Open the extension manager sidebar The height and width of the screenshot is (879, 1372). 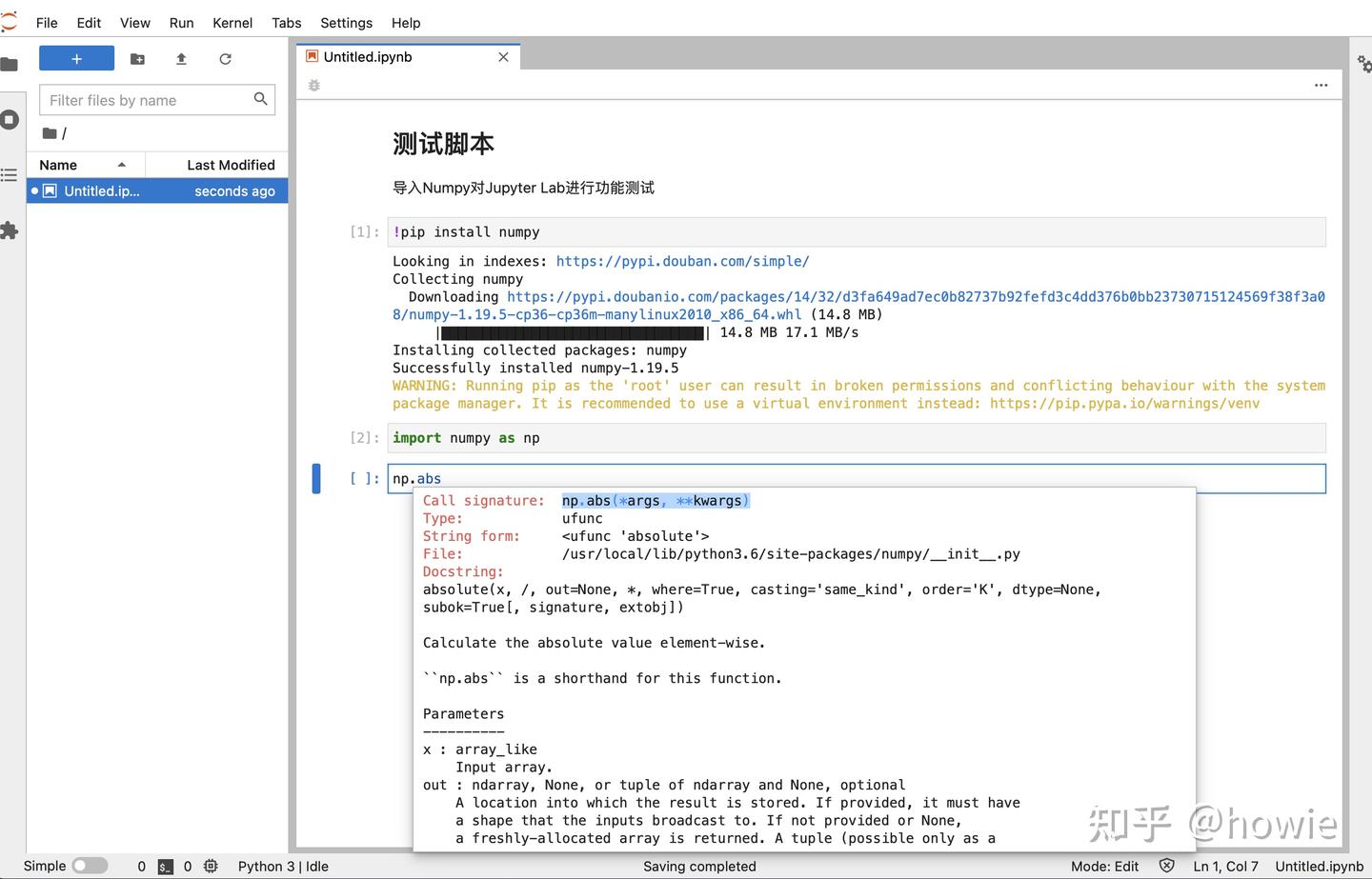click(x=11, y=230)
